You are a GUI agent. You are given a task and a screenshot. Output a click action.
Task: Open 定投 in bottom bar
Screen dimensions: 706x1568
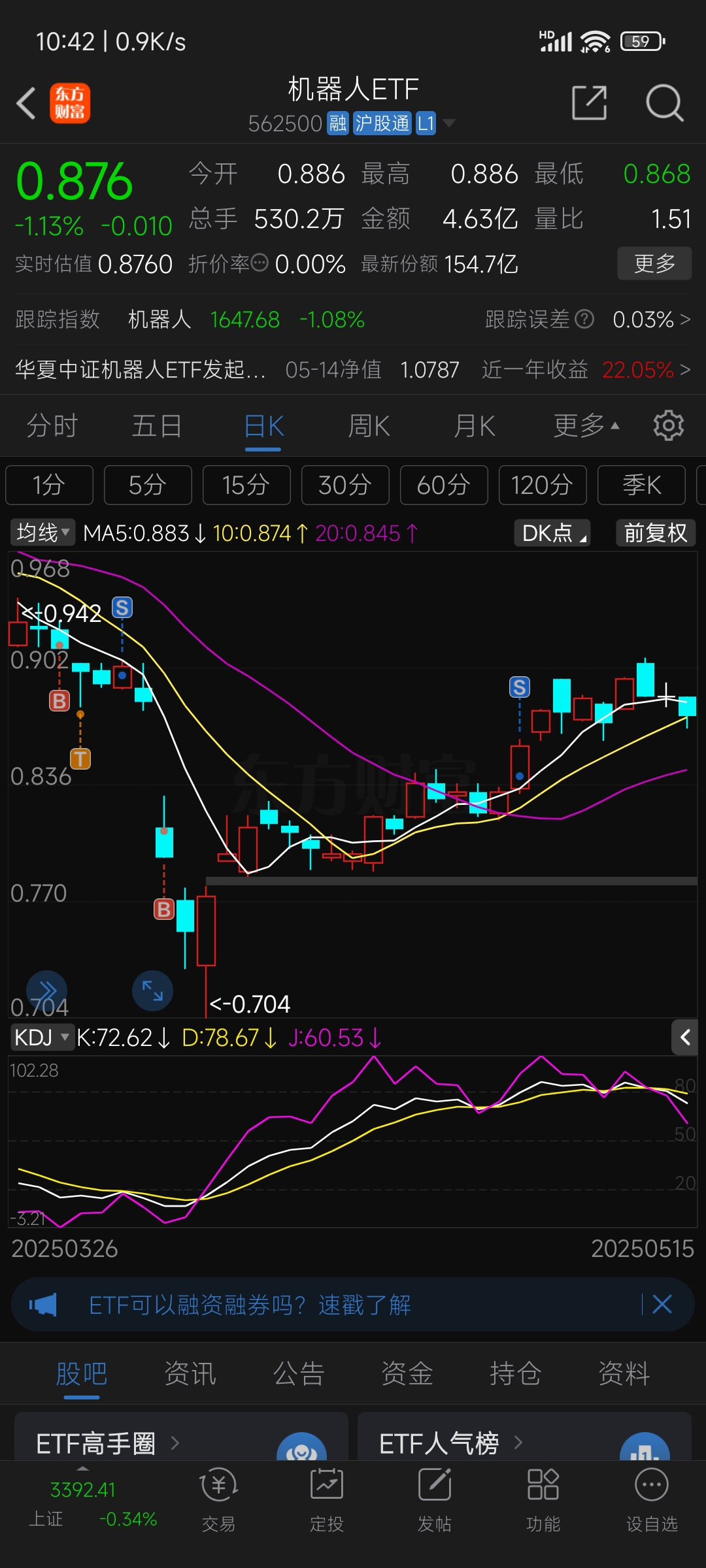(326, 1499)
